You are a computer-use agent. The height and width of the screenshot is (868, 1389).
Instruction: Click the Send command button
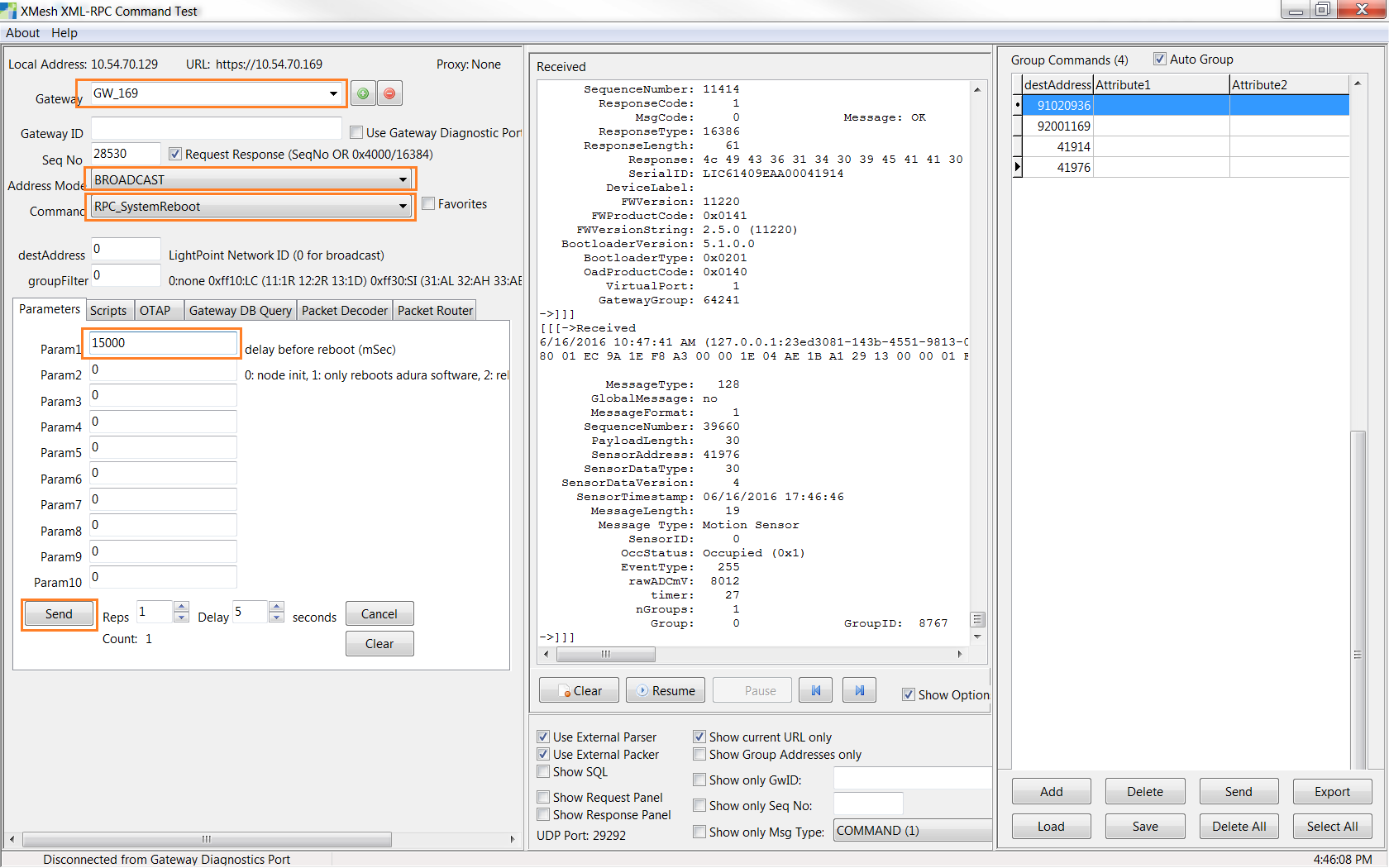tap(59, 613)
